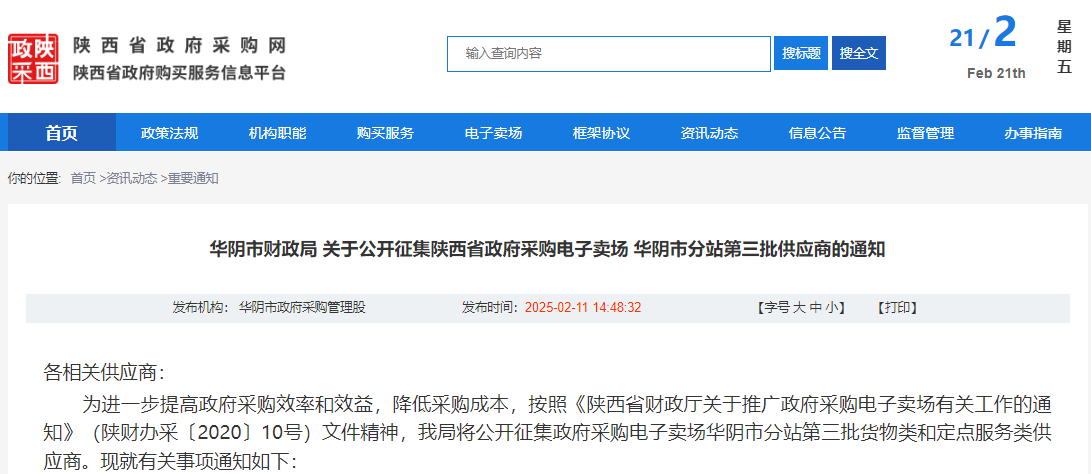Image resolution: width=1091 pixels, height=474 pixels.
Task: Set font size to 大
Action: coord(799,308)
